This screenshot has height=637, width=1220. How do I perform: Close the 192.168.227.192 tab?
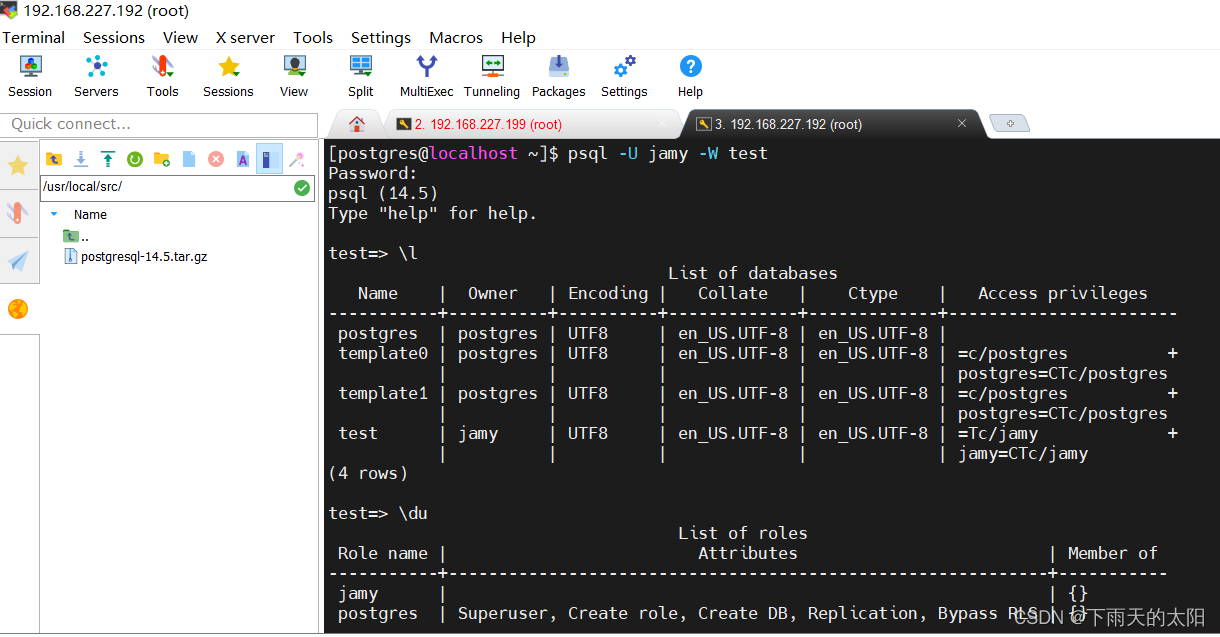[962, 123]
